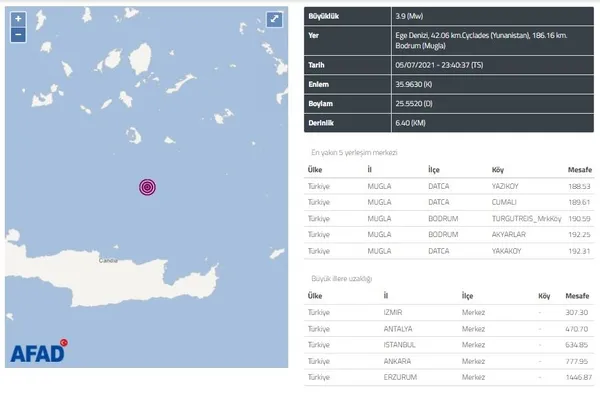Screen dimensions: 600x399
Task: Select the ANTALYA distance row
Action: (x=449, y=329)
